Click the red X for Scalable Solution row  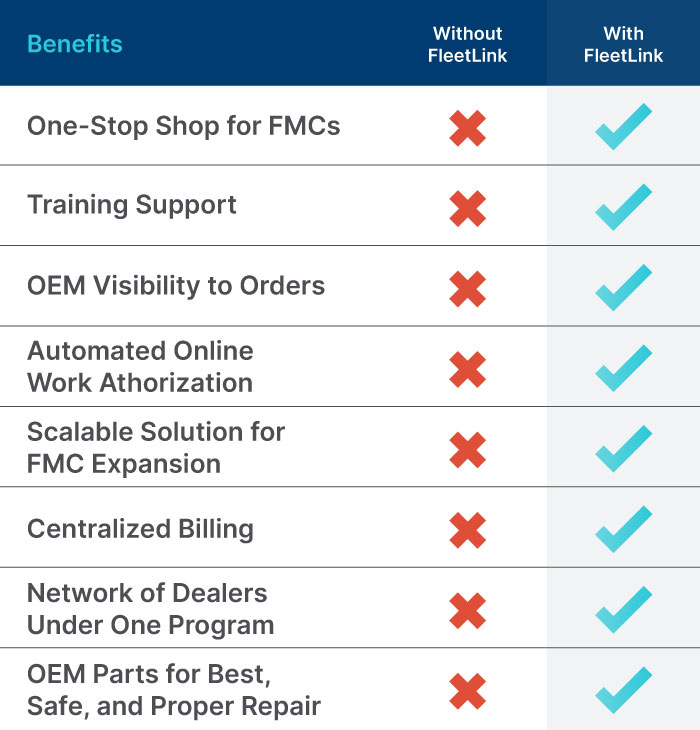tap(467, 450)
